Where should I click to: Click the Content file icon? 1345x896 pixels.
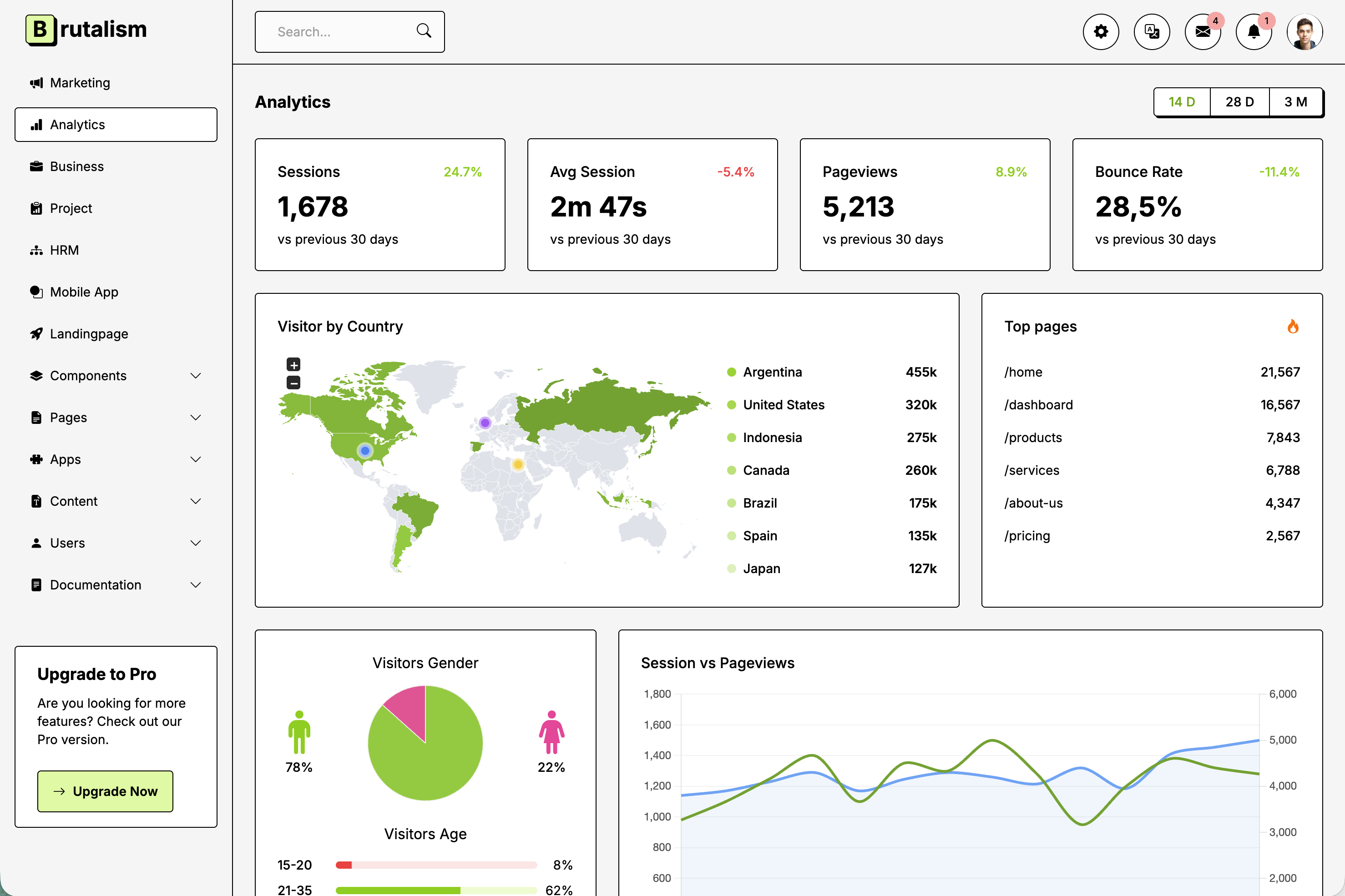(x=36, y=501)
